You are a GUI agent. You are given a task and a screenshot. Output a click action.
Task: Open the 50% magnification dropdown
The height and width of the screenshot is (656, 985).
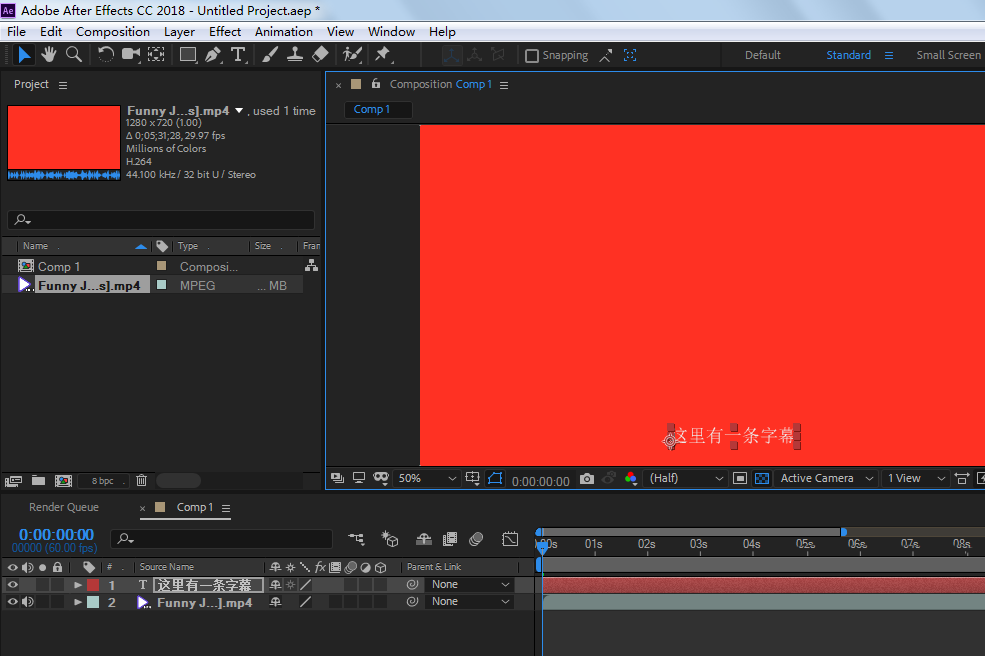427,478
